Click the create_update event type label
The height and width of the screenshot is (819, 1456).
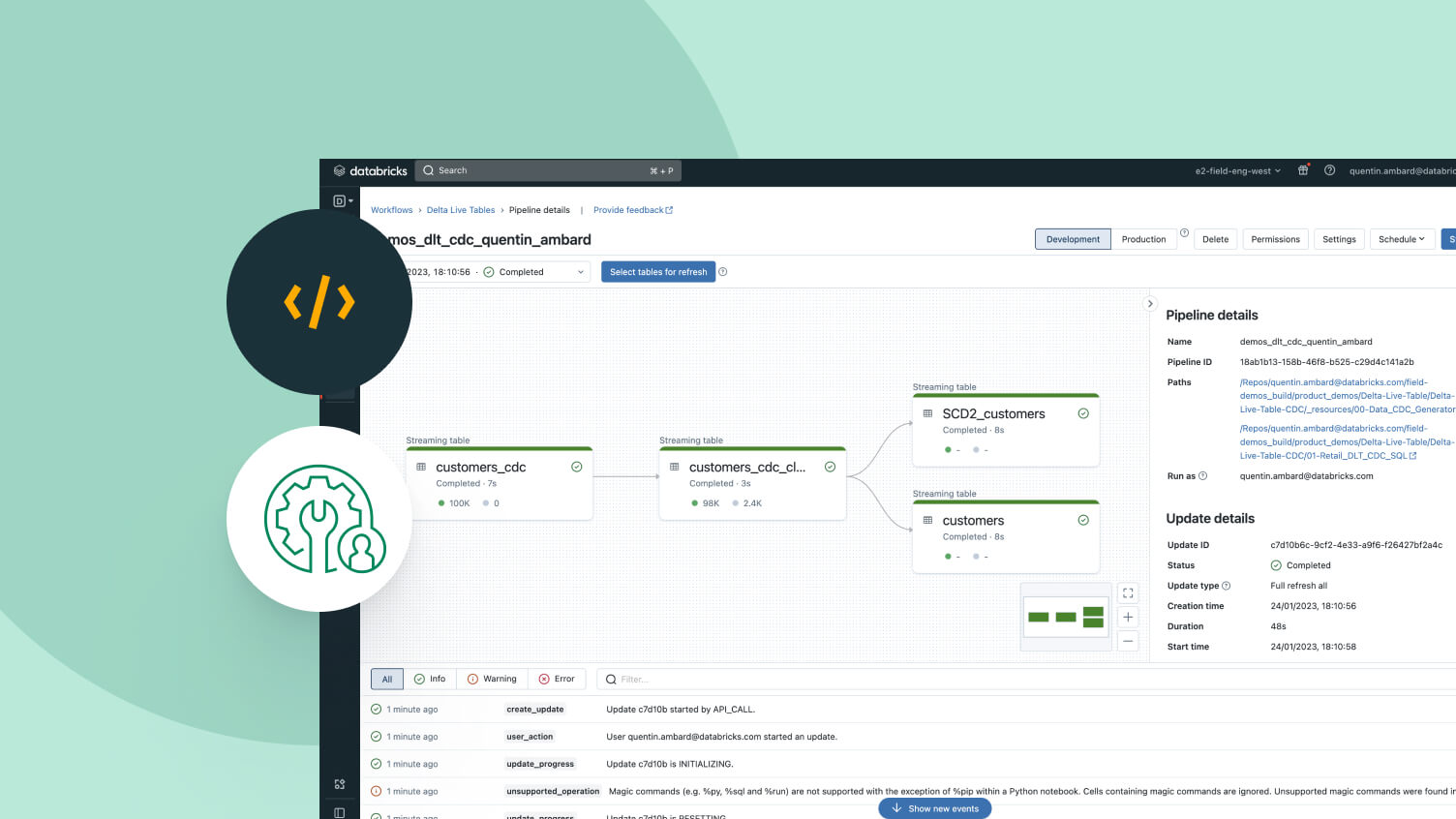point(535,710)
